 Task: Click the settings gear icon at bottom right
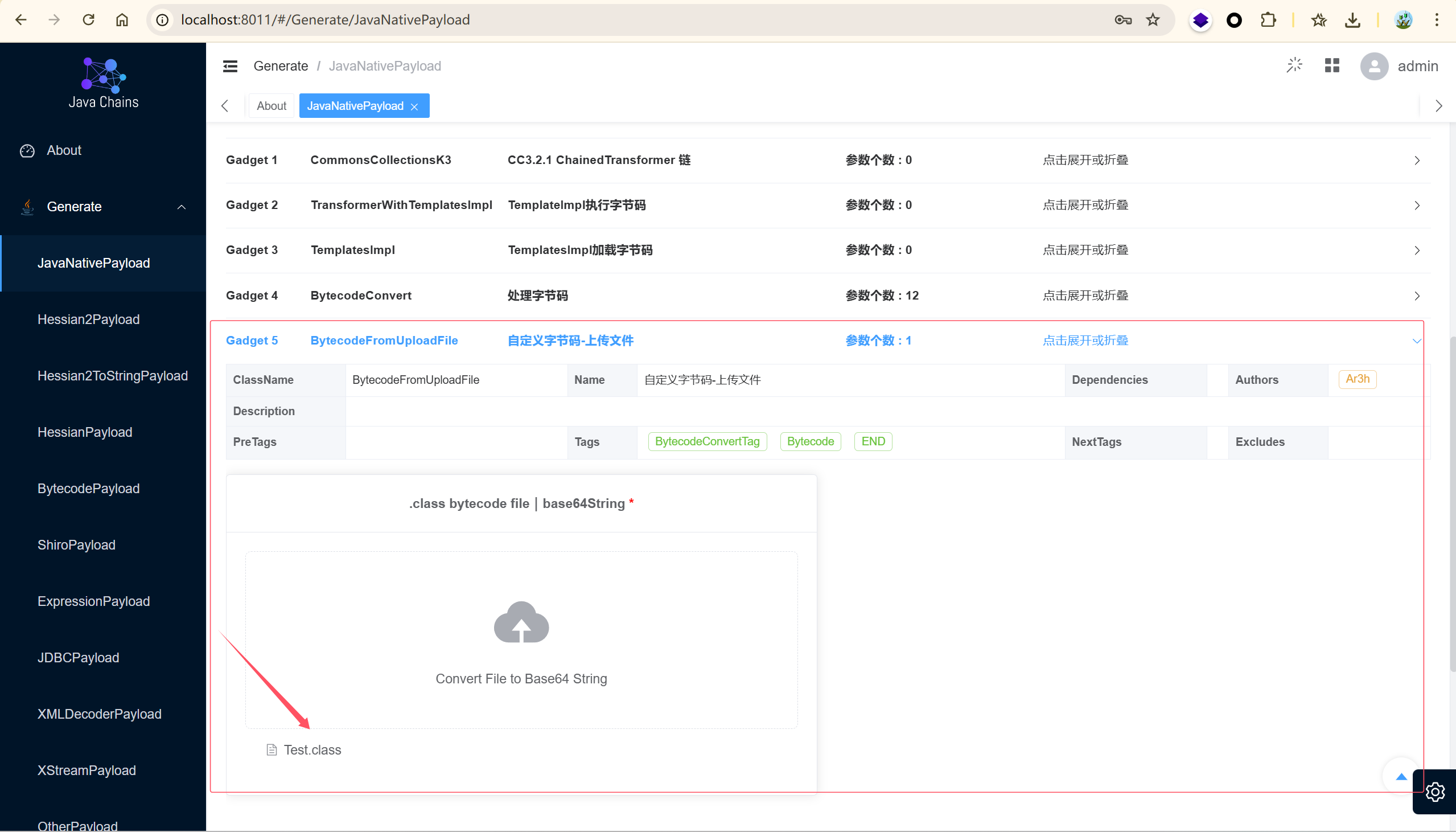pos(1434,792)
